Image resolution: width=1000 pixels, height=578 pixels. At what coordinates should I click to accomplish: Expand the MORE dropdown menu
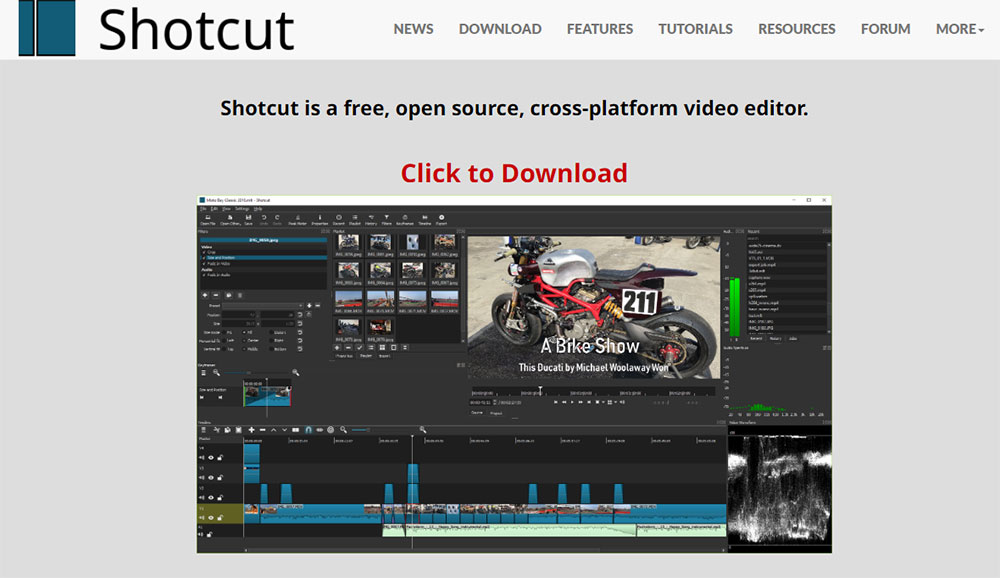point(960,29)
